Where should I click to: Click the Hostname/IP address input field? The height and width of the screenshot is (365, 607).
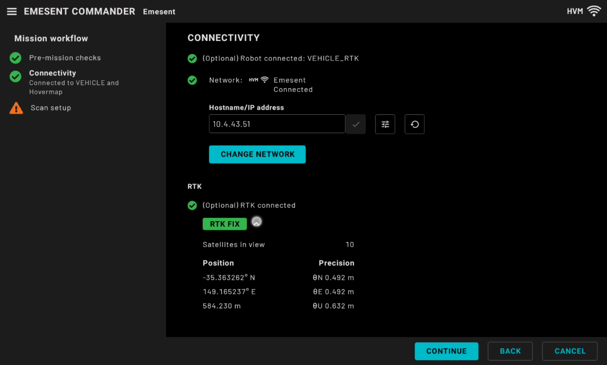tap(277, 124)
